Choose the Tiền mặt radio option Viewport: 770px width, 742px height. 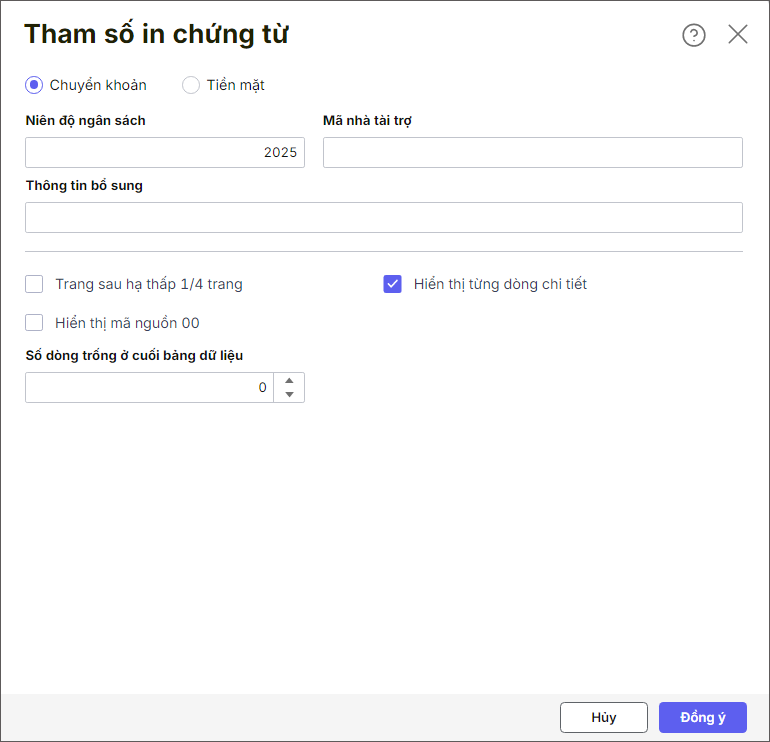pos(191,85)
